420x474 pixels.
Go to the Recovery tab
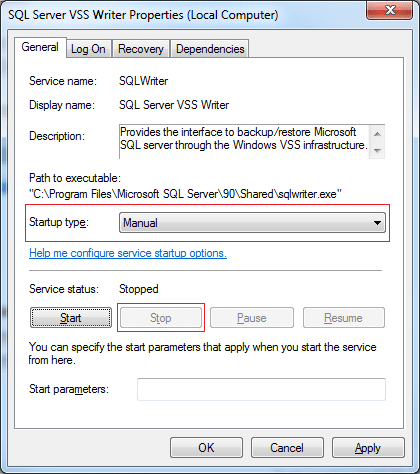coord(141,49)
